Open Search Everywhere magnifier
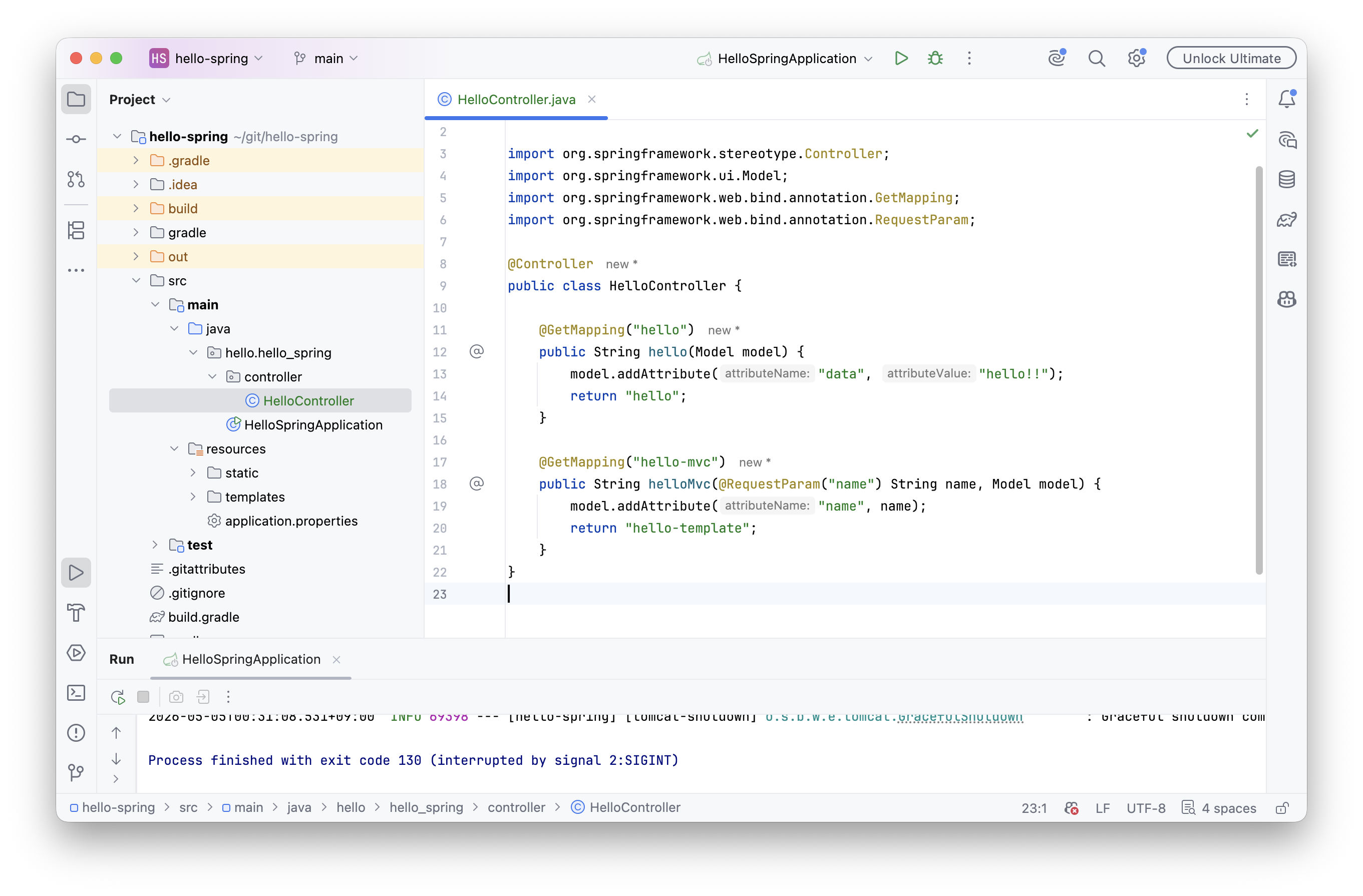This screenshot has width=1363, height=896. click(1097, 59)
